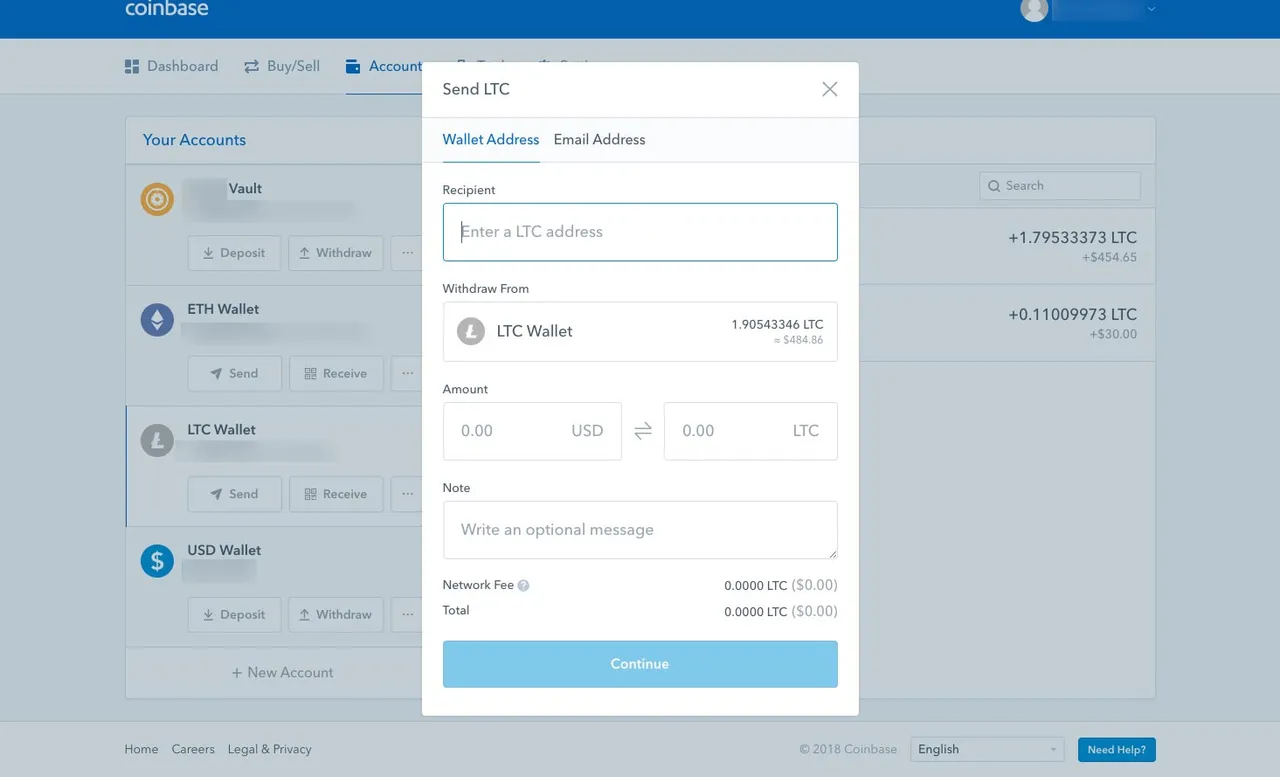Click the Need Help? button
Screen dimensions: 1280x777
pyautogui.click(x=1117, y=749)
